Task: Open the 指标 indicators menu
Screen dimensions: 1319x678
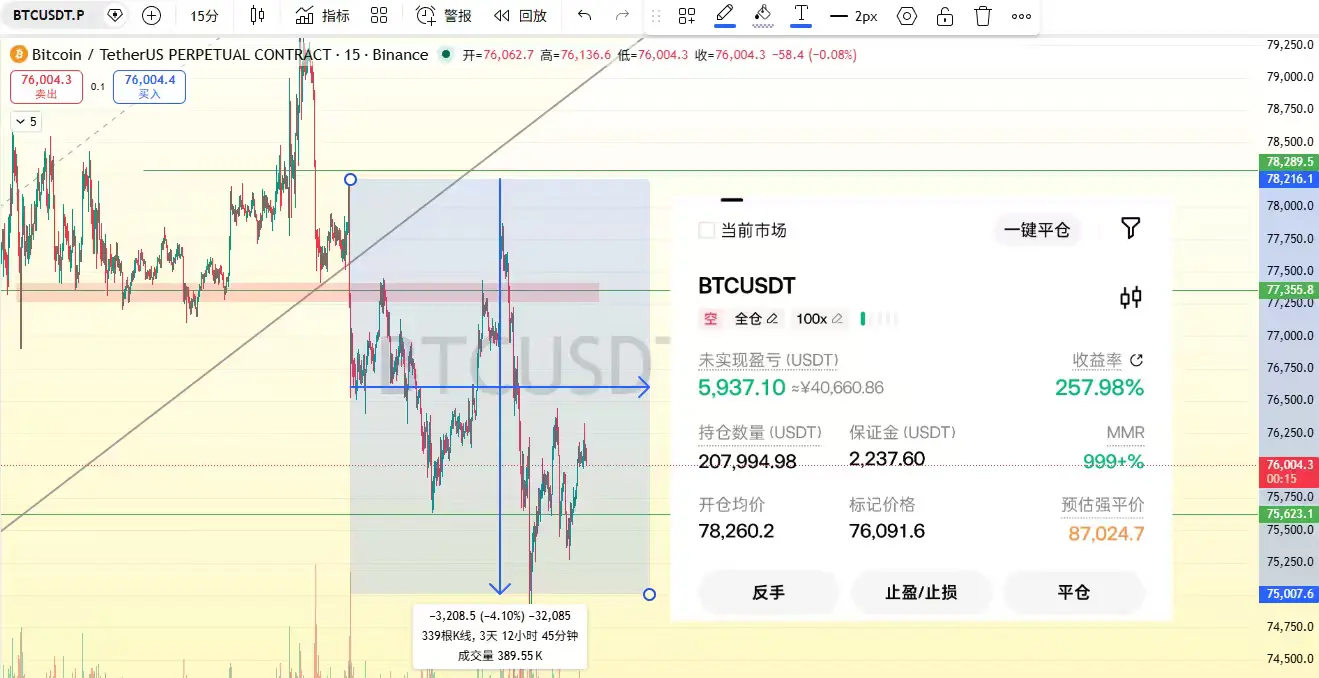Action: click(x=323, y=16)
